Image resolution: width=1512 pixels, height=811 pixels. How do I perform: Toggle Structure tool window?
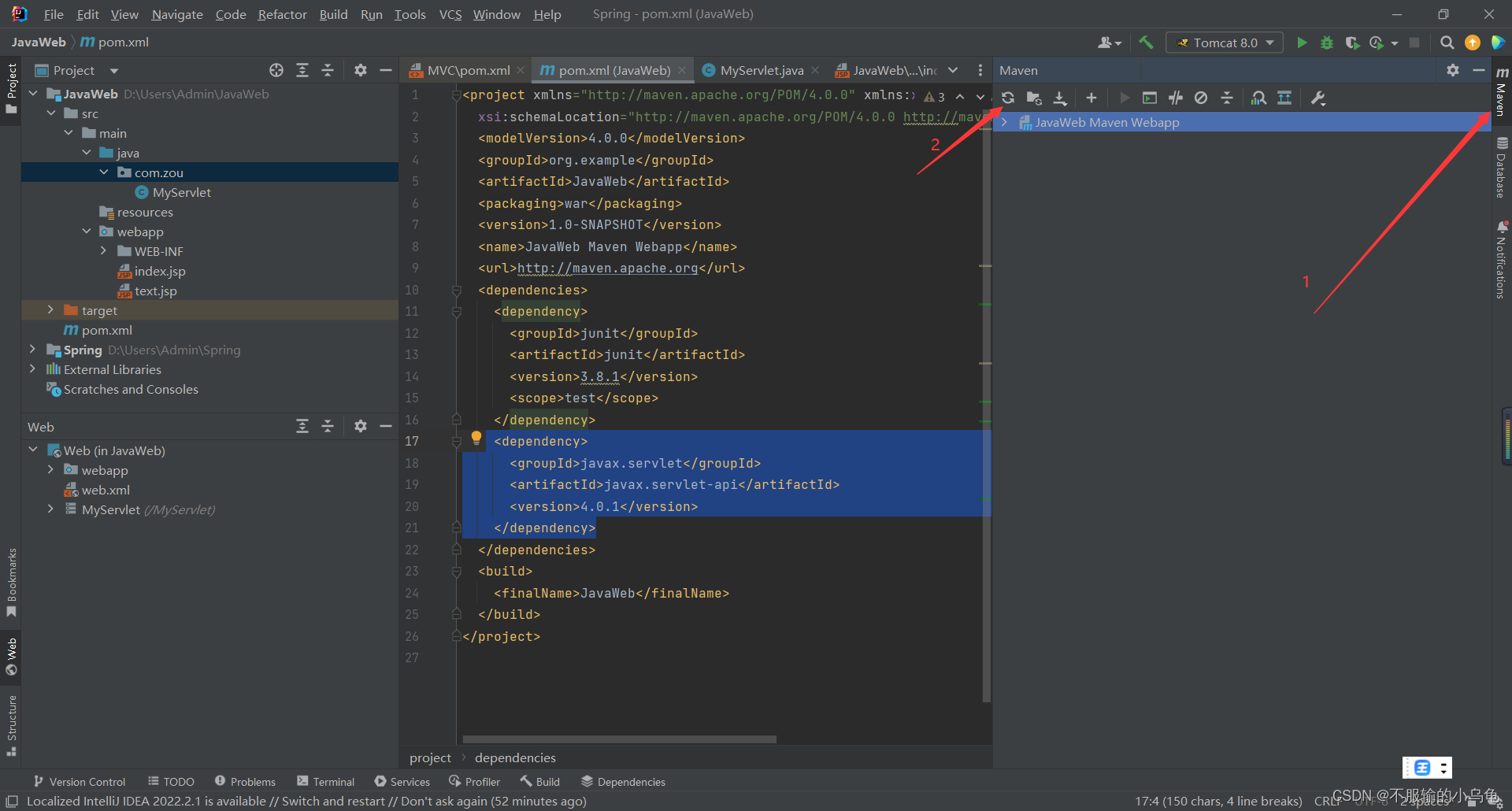click(11, 726)
